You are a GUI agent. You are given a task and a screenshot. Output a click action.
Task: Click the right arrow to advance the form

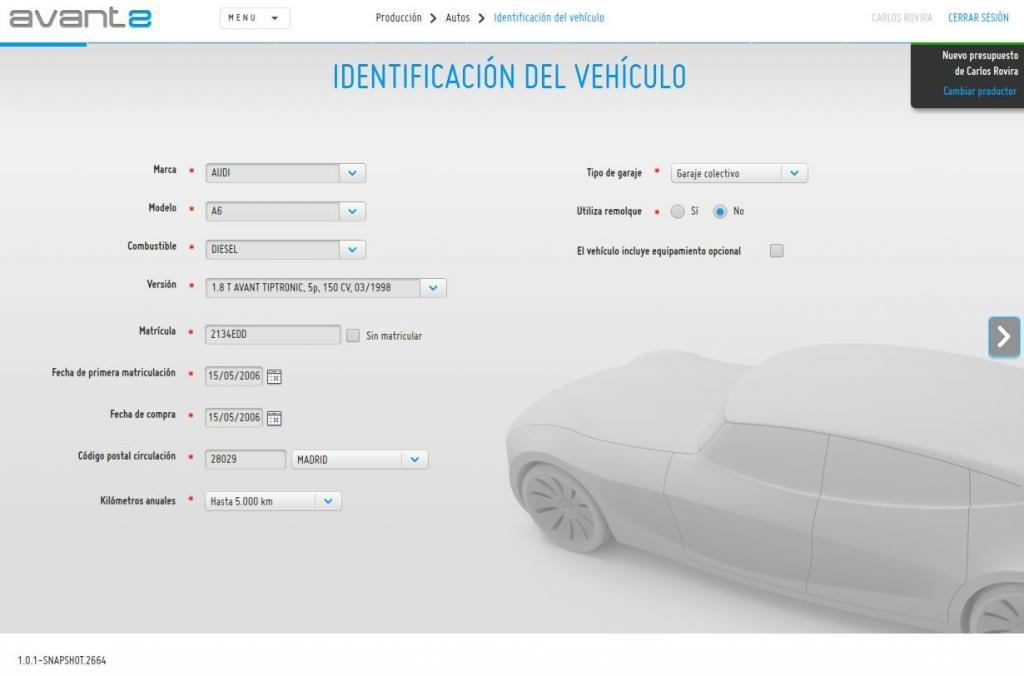(1004, 337)
